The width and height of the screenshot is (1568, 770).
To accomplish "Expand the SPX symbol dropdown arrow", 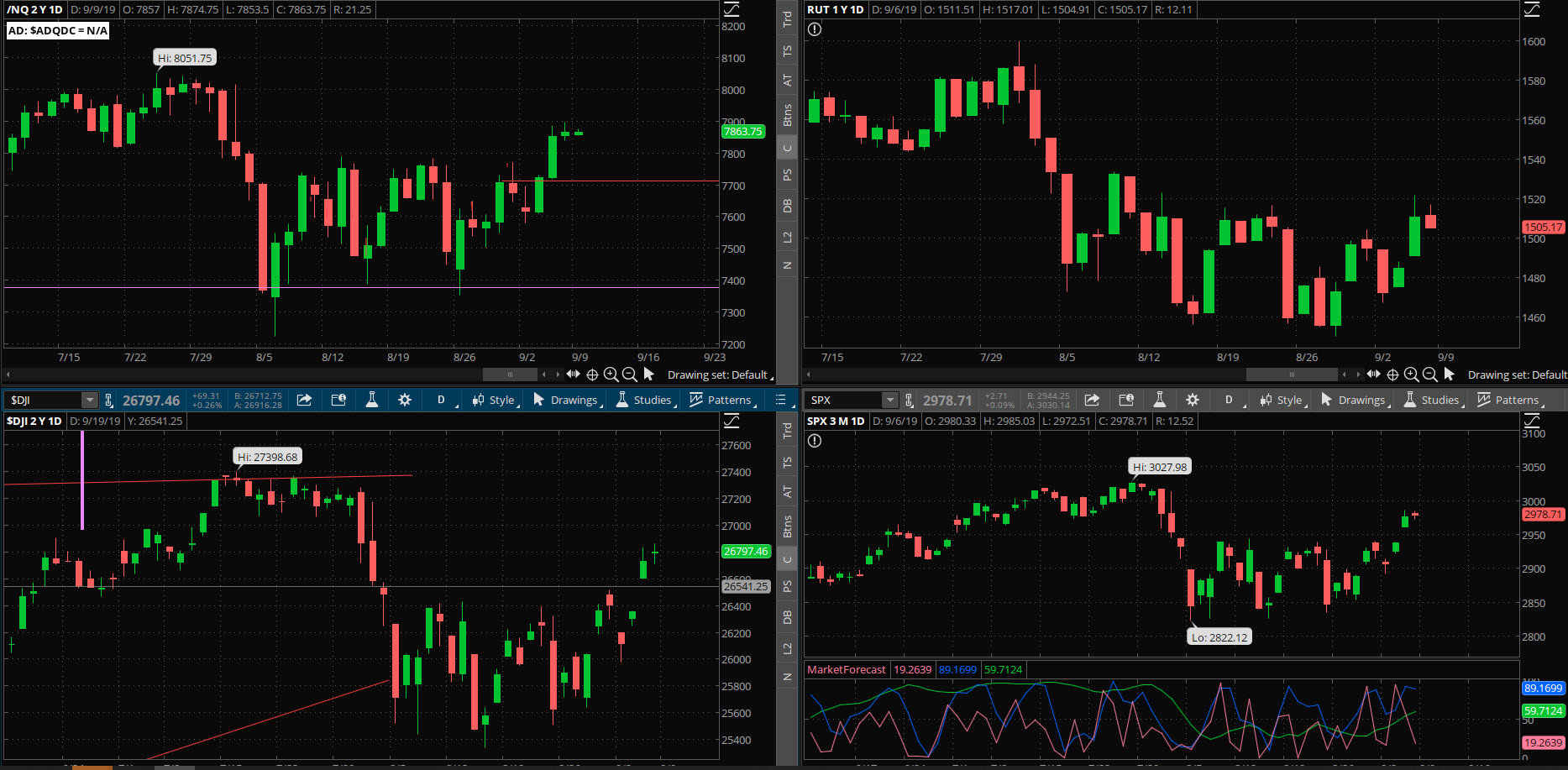I will (x=890, y=401).
